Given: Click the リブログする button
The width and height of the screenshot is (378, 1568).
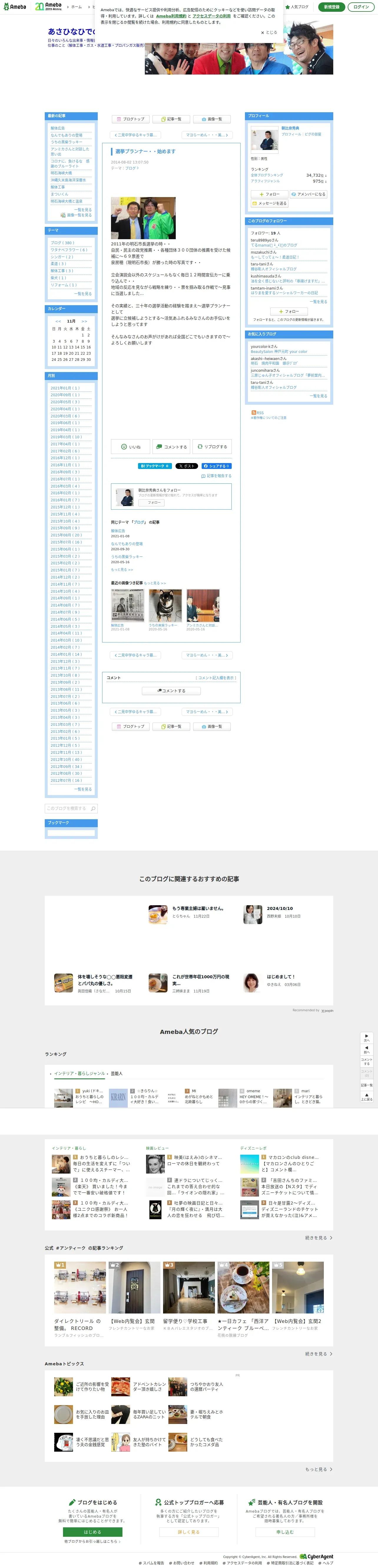Looking at the screenshot, I should (212, 447).
